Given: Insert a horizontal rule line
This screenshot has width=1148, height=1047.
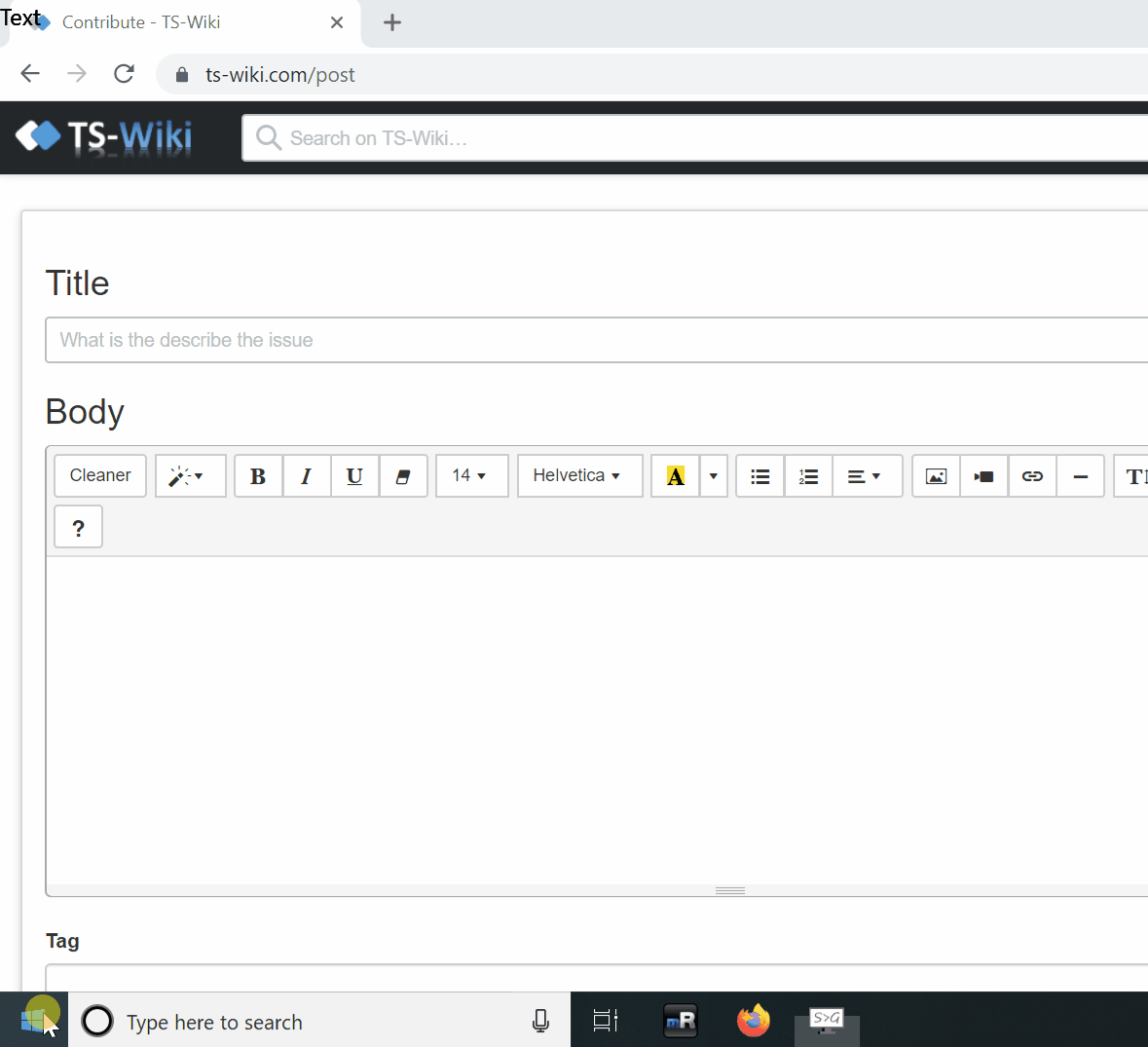Looking at the screenshot, I should click(1080, 476).
